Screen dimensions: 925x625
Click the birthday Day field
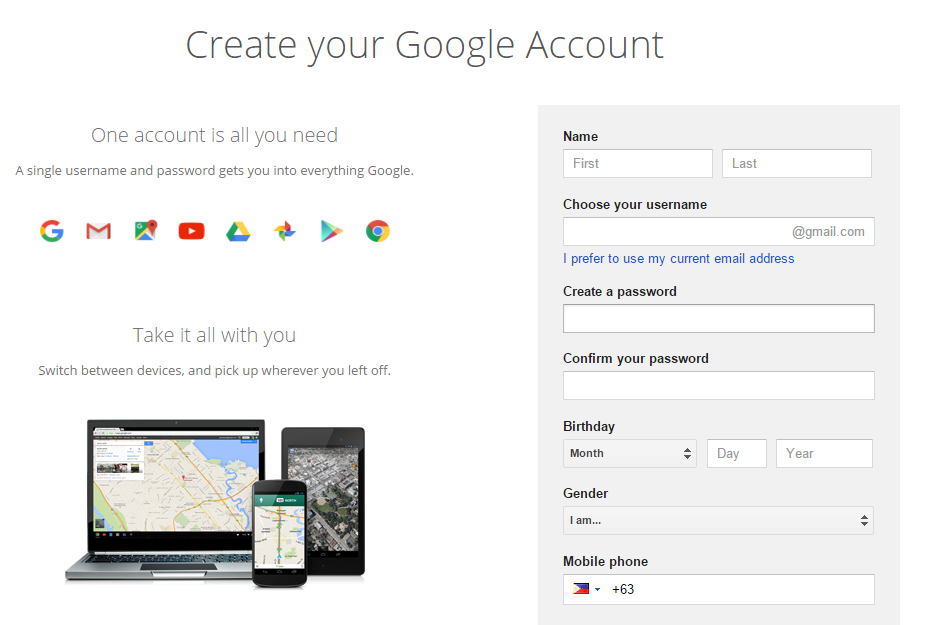(x=737, y=453)
